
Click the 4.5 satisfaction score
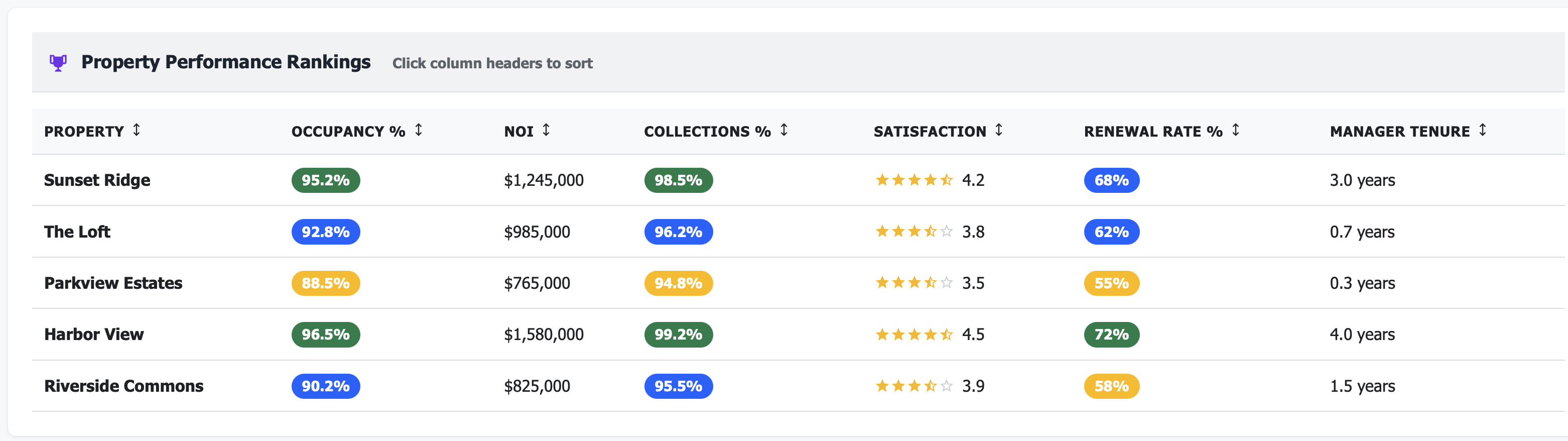point(973,335)
